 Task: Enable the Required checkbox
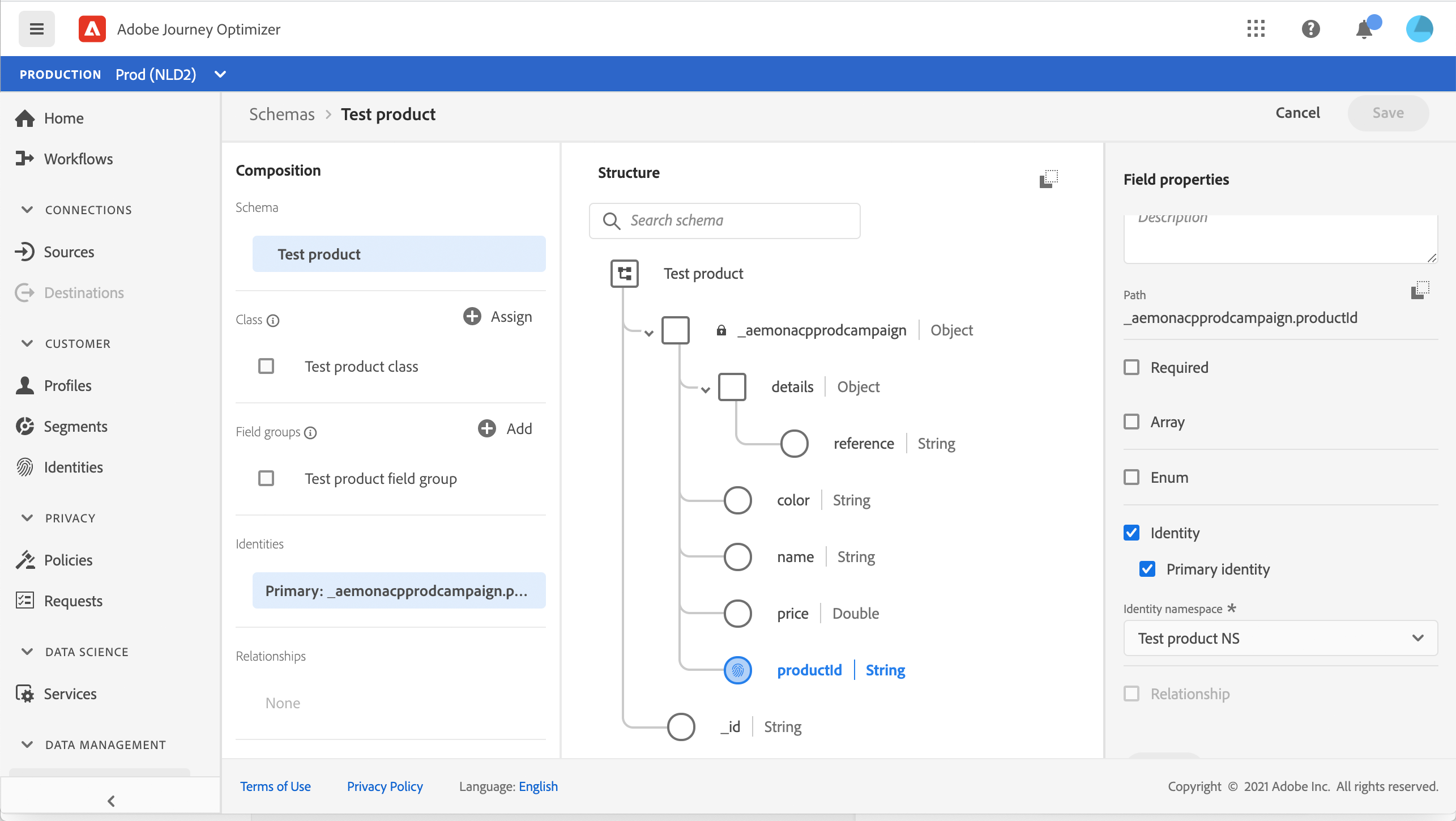tap(1132, 367)
